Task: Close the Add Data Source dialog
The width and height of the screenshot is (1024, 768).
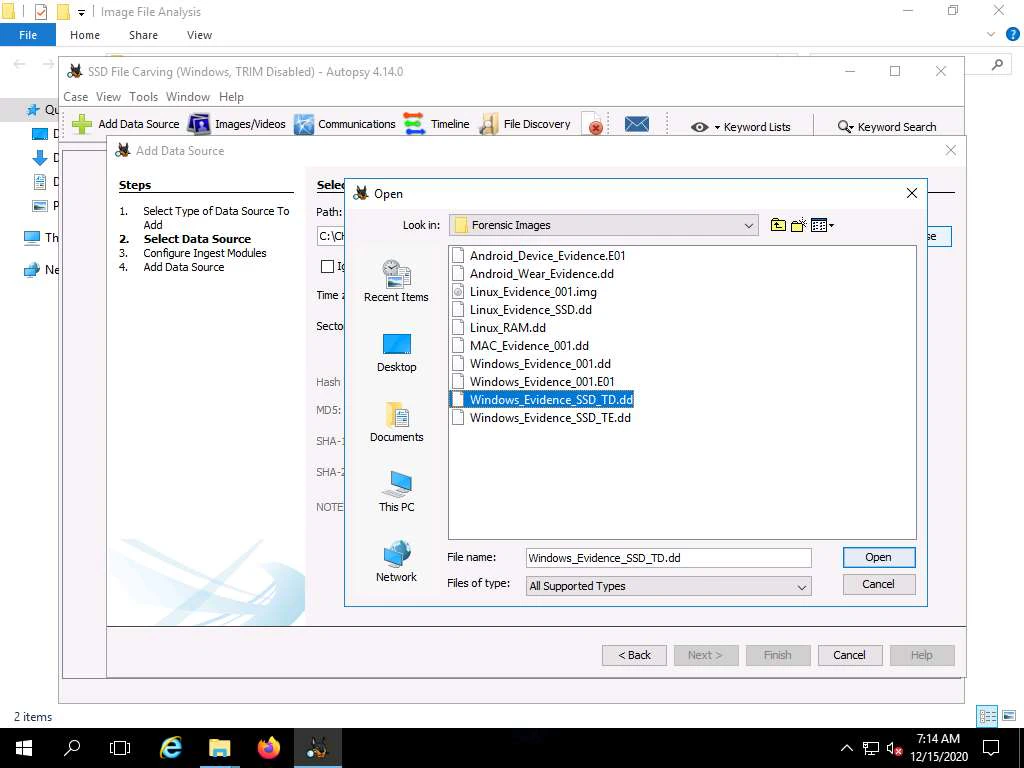Action: [x=950, y=150]
